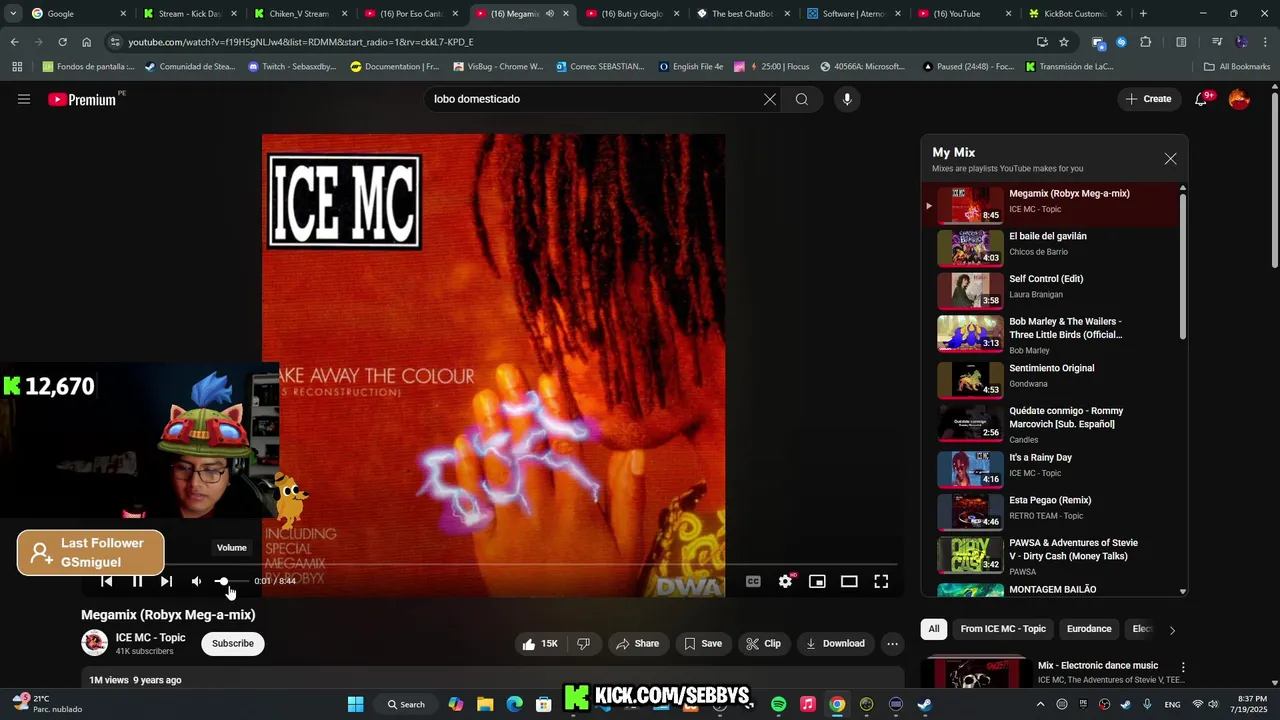
Task: Go to the previous video
Action: point(107,581)
